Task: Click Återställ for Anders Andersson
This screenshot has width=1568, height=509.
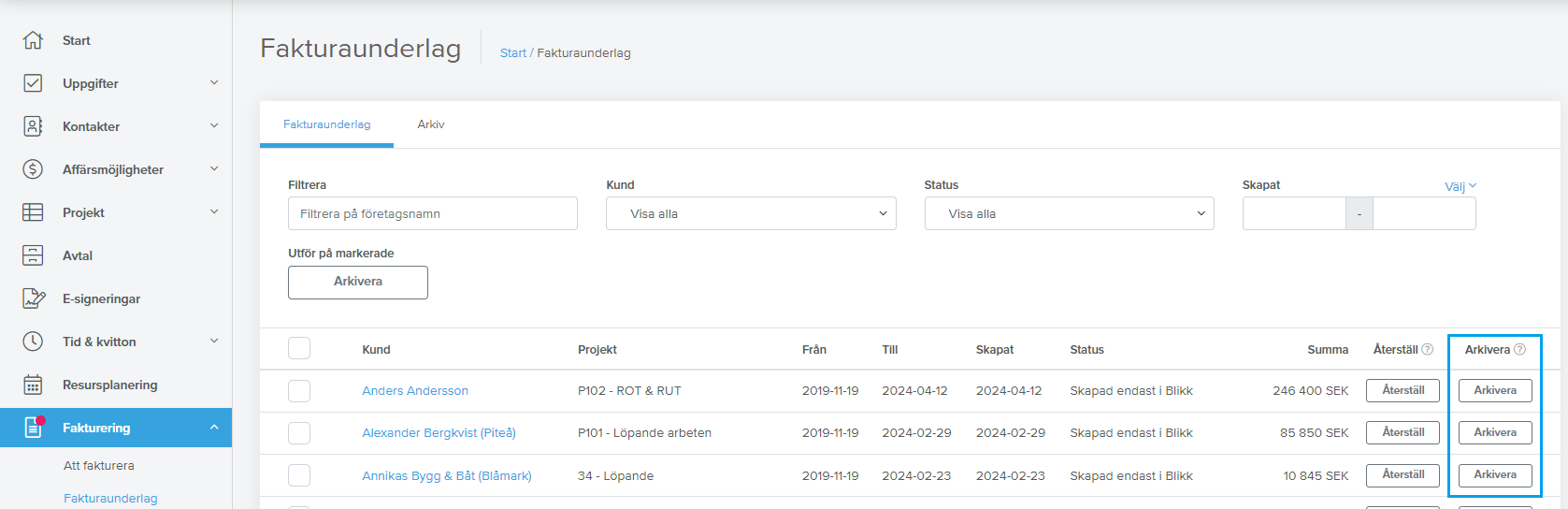Action: click(1403, 390)
